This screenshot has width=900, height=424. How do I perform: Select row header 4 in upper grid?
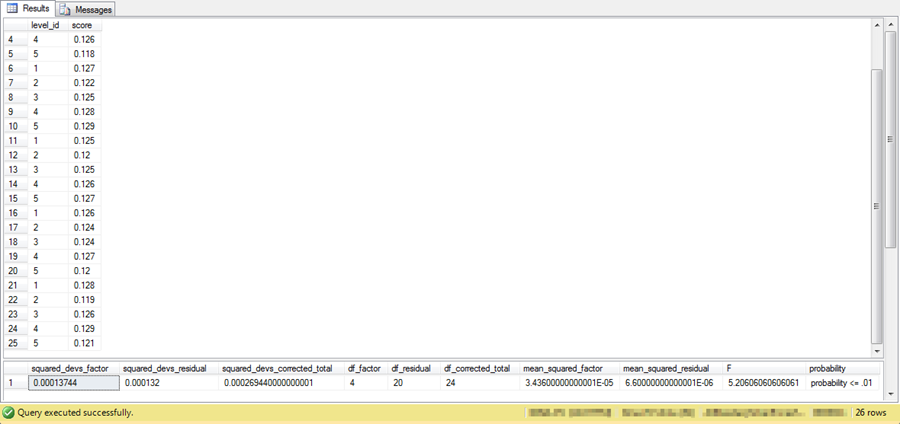[16, 40]
